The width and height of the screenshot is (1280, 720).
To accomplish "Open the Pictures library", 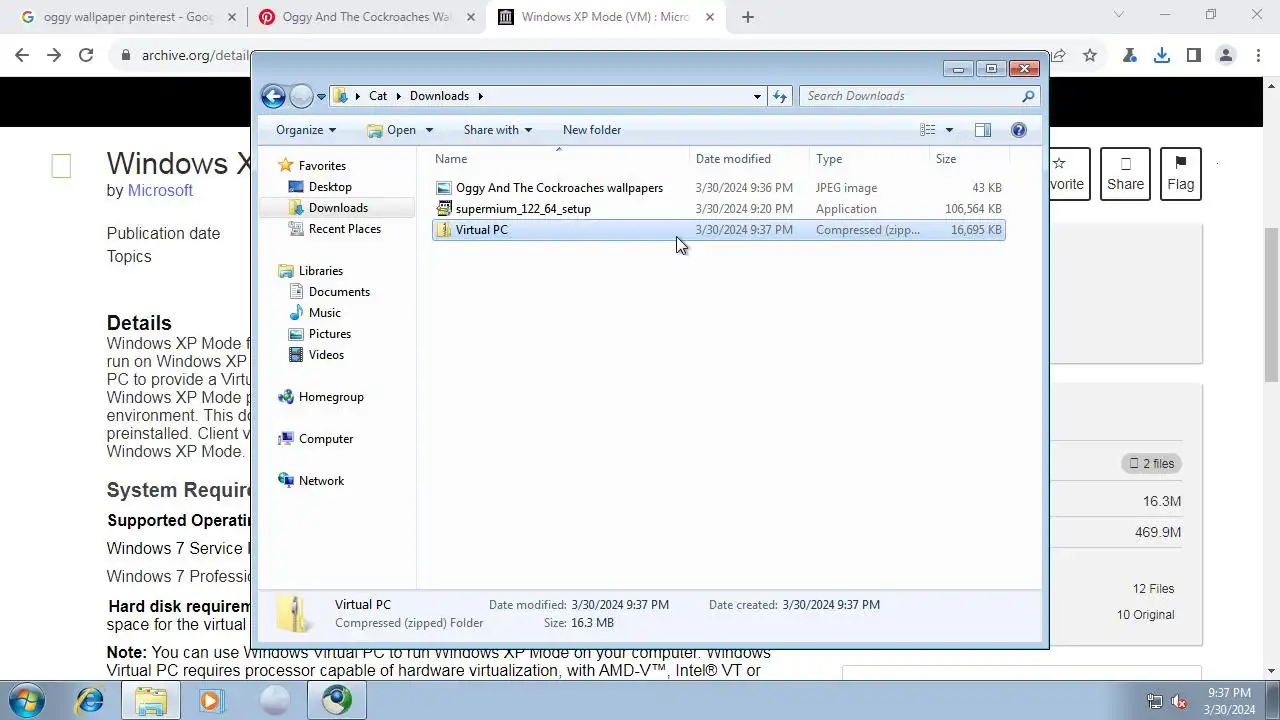I will point(329,334).
